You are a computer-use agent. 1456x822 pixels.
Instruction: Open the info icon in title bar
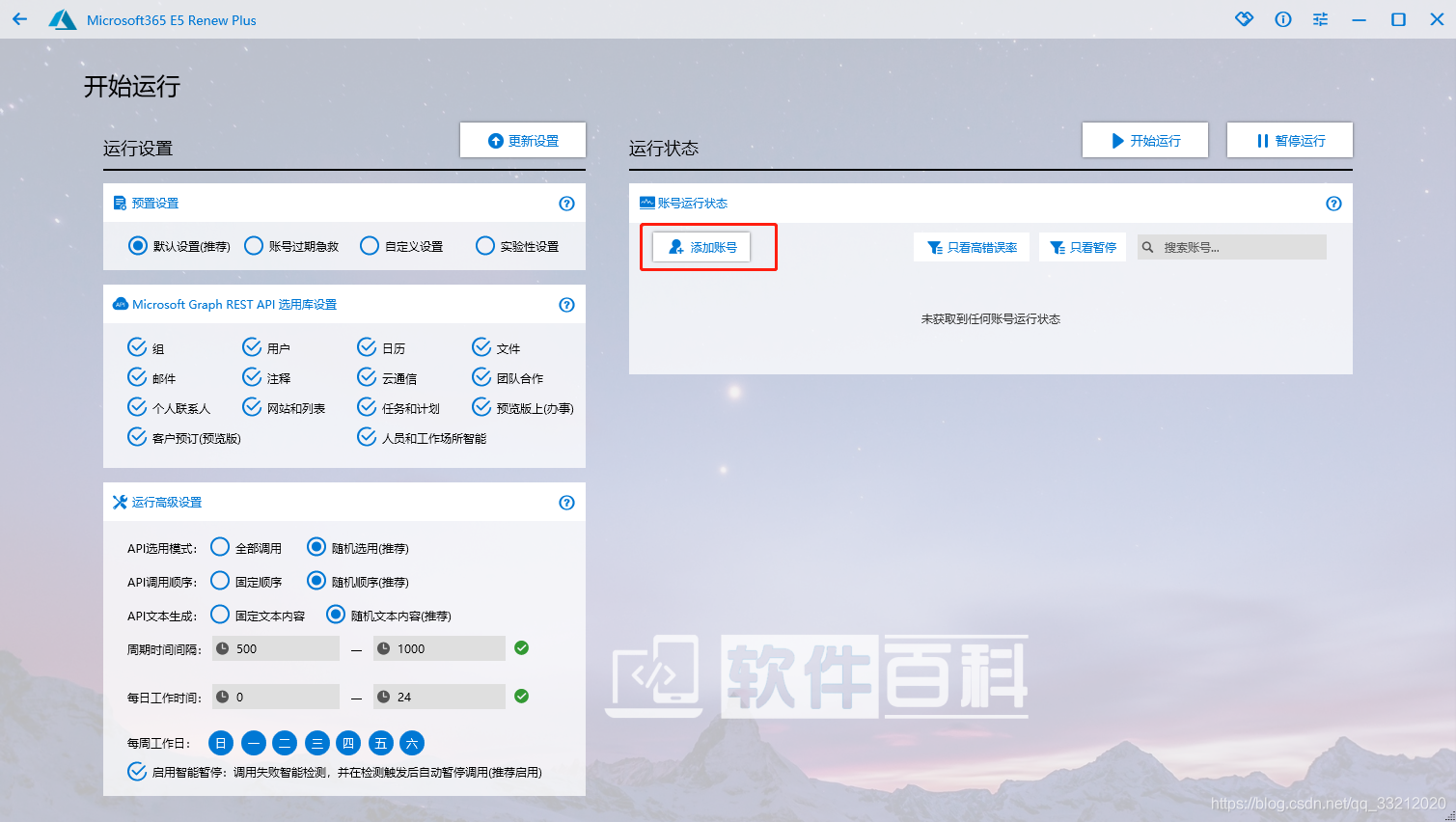click(1282, 19)
